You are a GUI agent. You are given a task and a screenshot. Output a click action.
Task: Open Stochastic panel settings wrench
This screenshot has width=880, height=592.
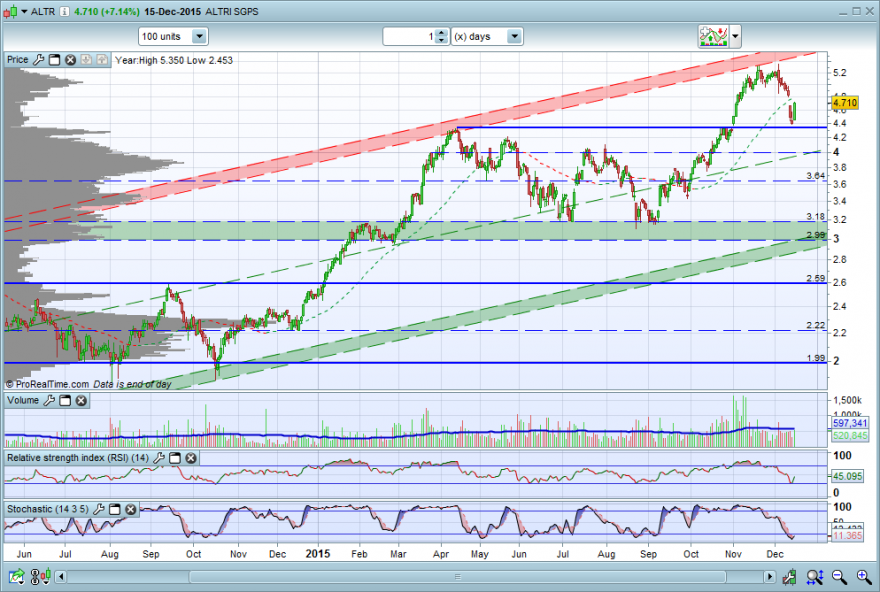(99, 510)
